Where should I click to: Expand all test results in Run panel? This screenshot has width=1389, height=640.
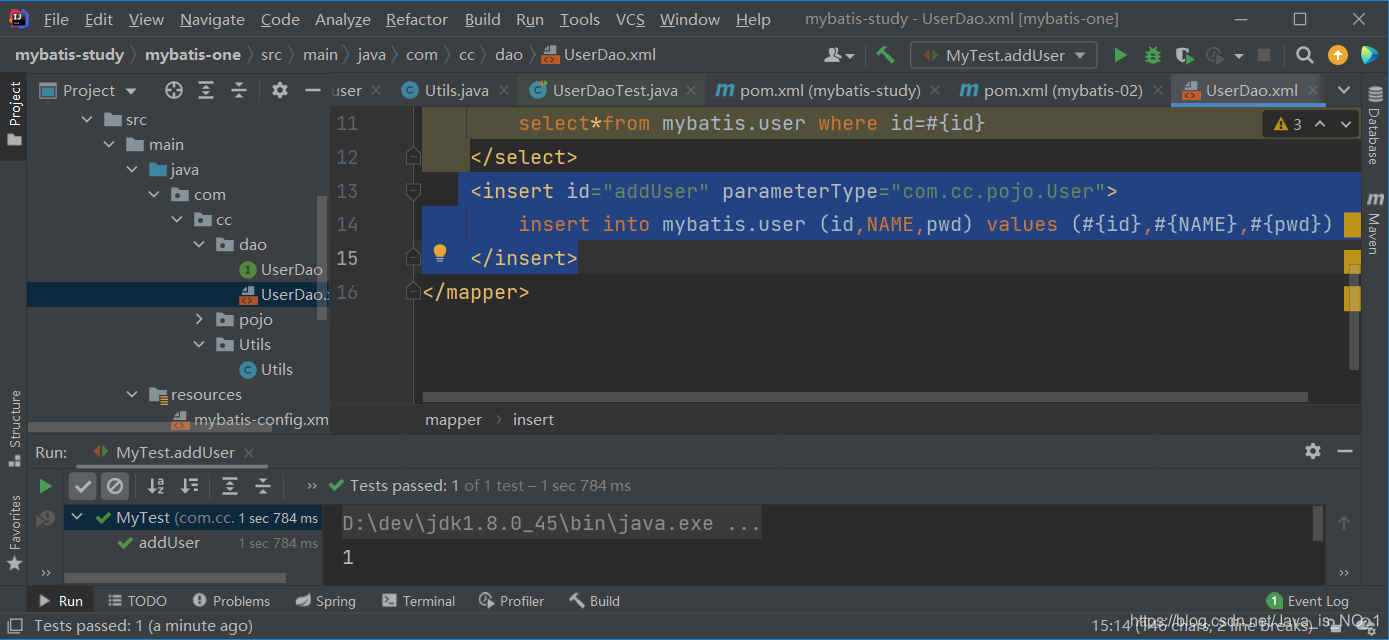(x=230, y=486)
